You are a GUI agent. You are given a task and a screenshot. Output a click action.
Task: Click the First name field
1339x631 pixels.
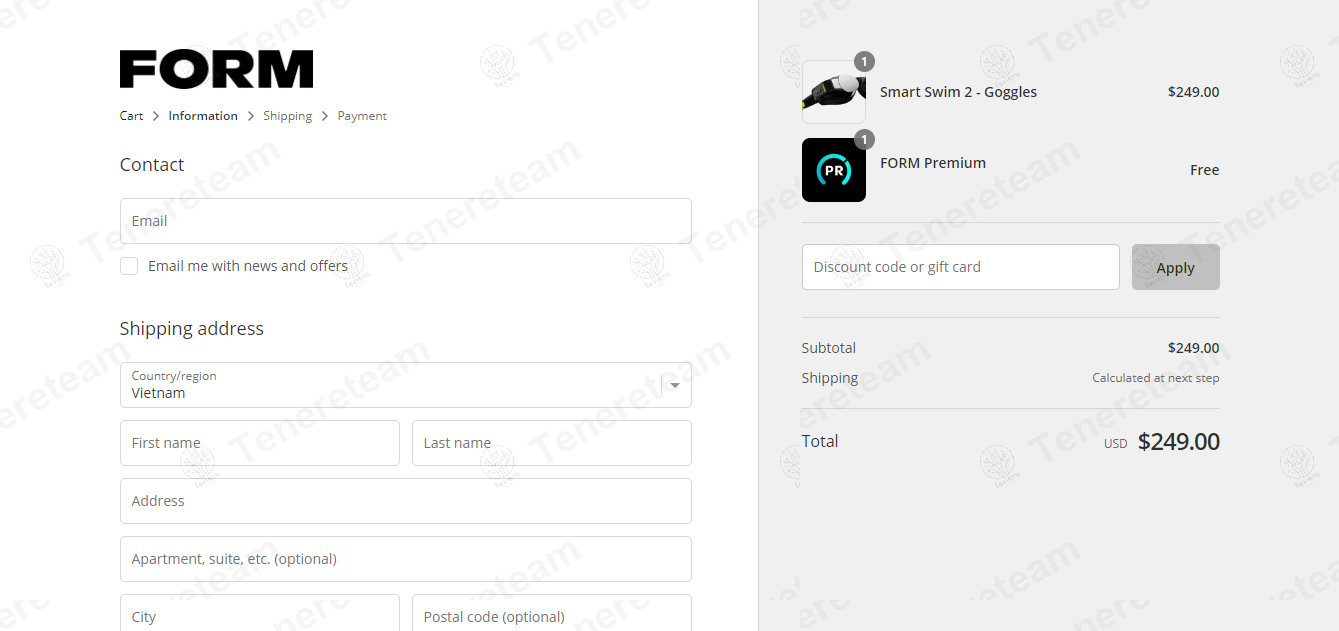point(259,443)
